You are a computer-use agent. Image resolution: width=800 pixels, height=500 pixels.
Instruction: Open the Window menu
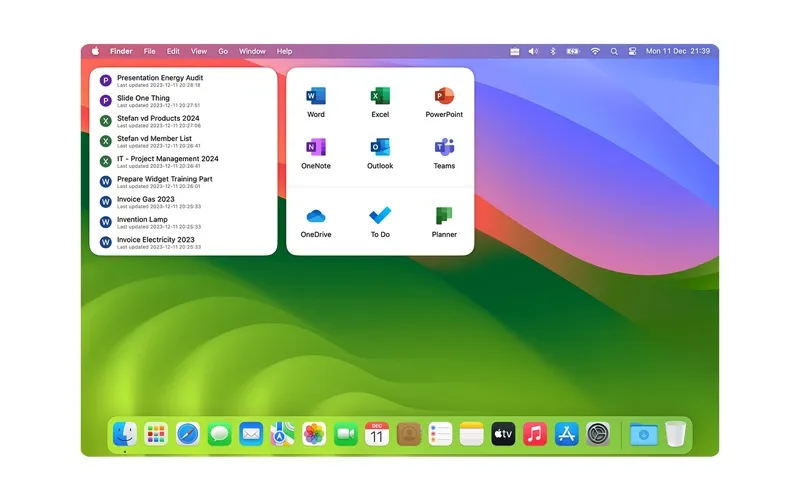coord(252,51)
